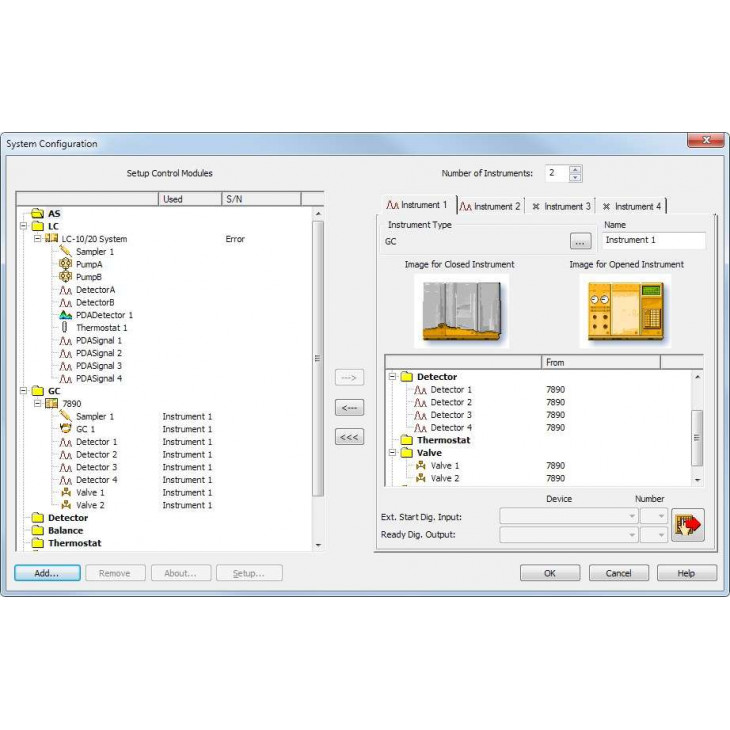This screenshot has width=730, height=730.
Task: Click the Image for Opened Instrument thumbnail
Action: [626, 311]
